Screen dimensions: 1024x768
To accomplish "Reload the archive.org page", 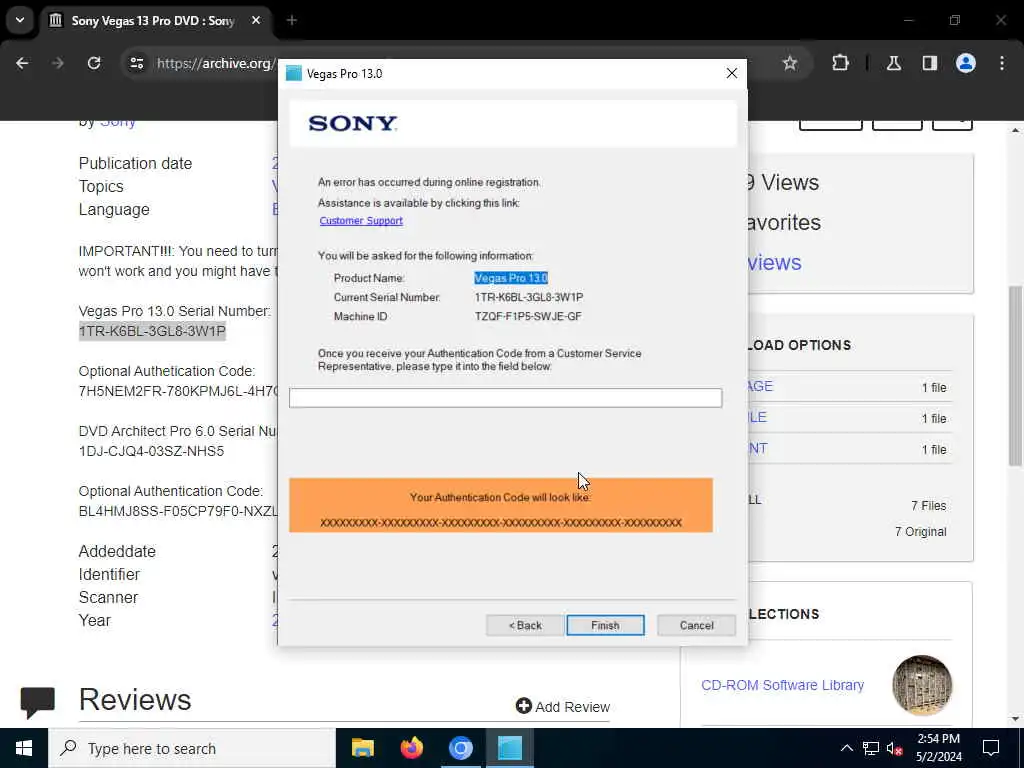I will 94,63.
